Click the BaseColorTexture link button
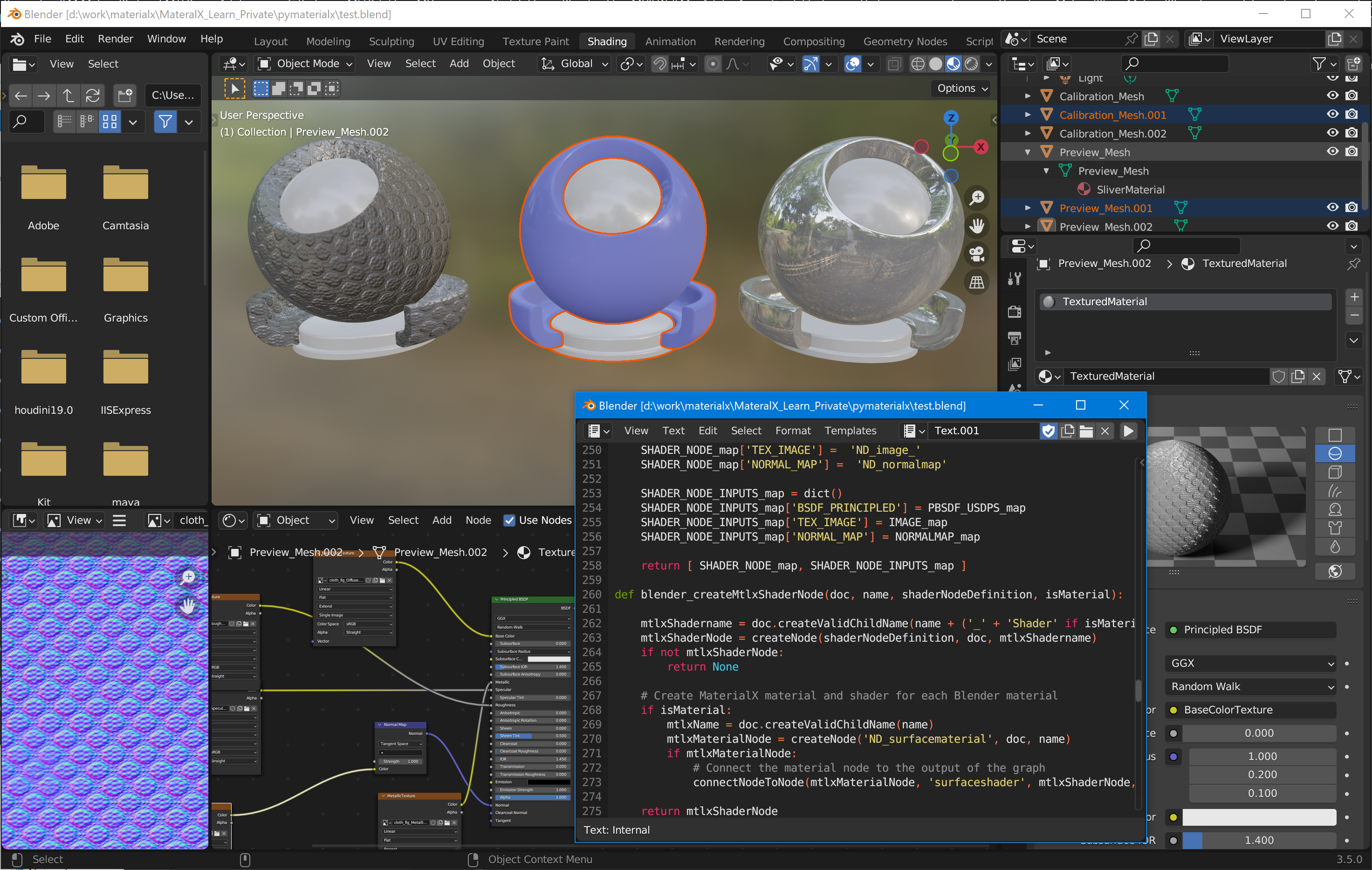The width and height of the screenshot is (1372, 870). 1251,710
